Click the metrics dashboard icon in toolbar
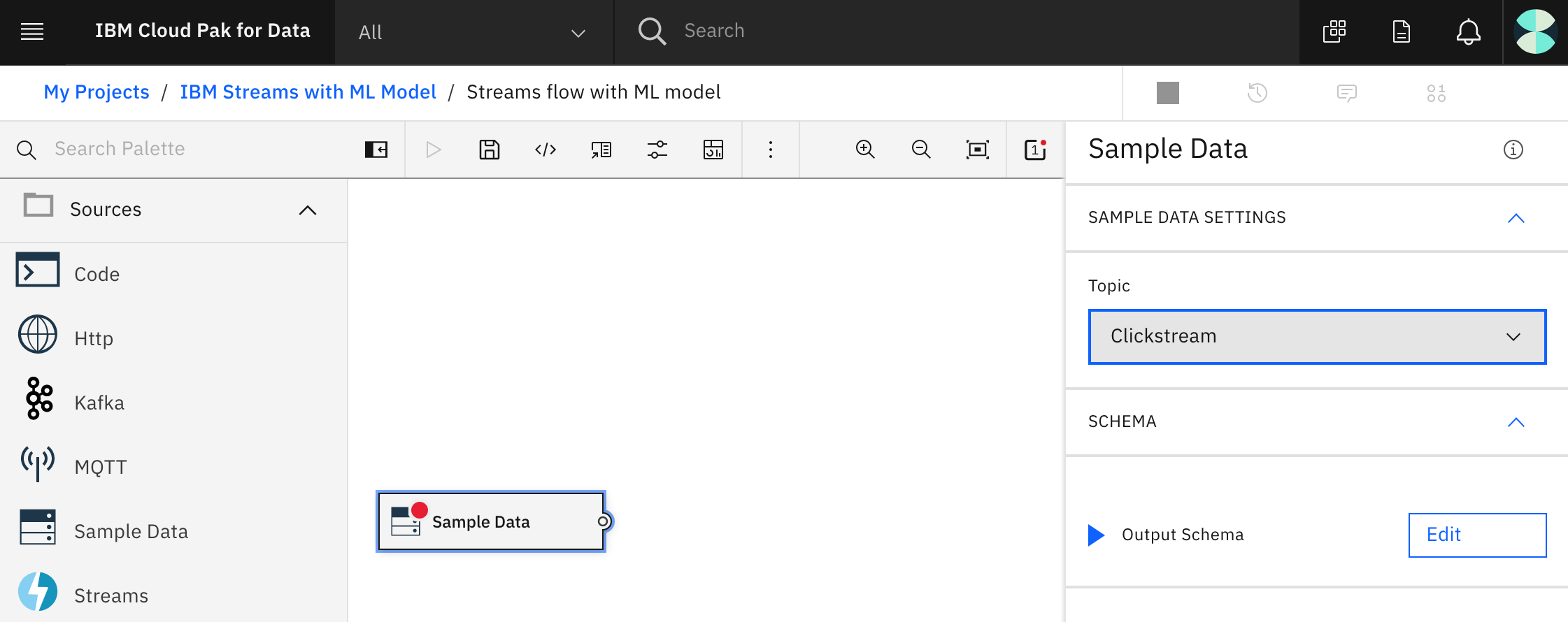The width and height of the screenshot is (1568, 622). (713, 150)
